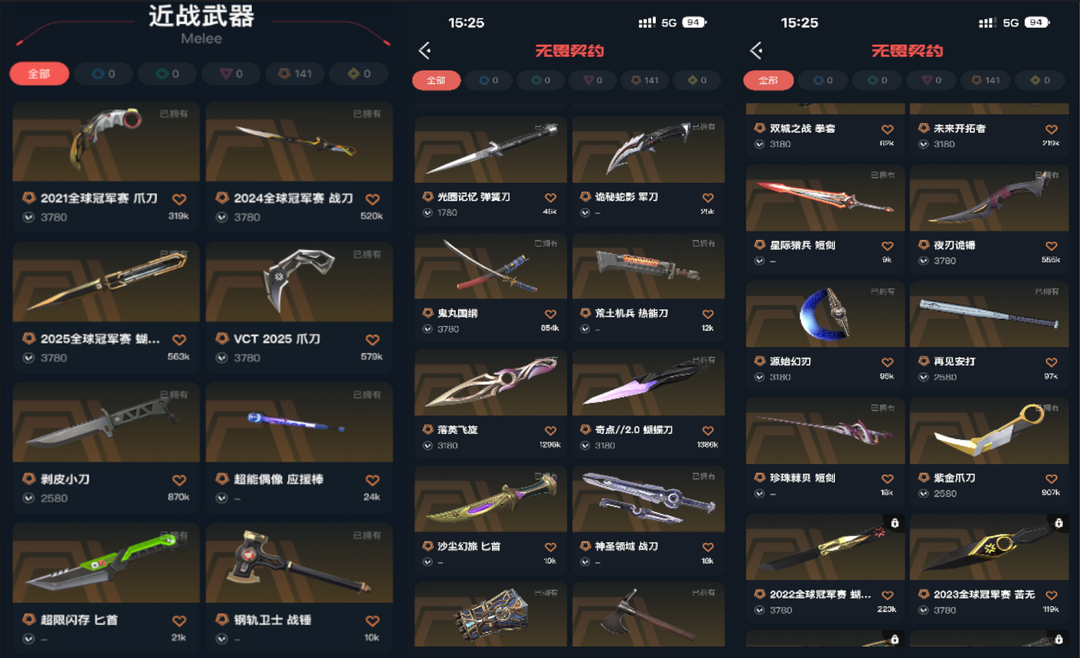Choose pink triangle tier filter in right panel
The image size is (1080, 658).
931,81
